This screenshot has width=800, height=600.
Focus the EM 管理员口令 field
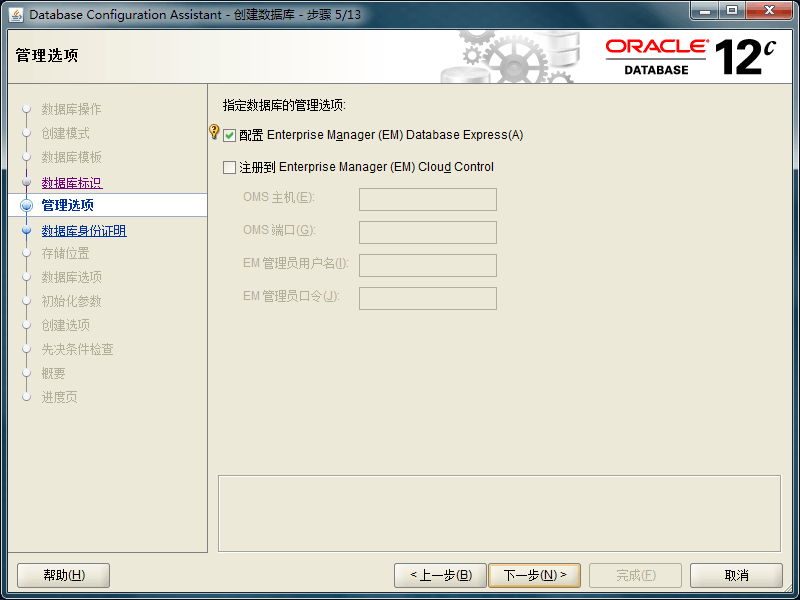tap(427, 299)
